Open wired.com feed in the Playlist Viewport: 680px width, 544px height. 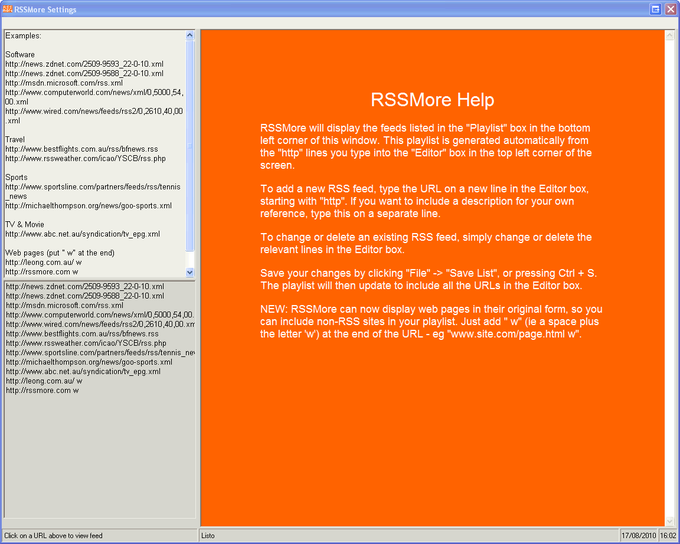pos(100,324)
